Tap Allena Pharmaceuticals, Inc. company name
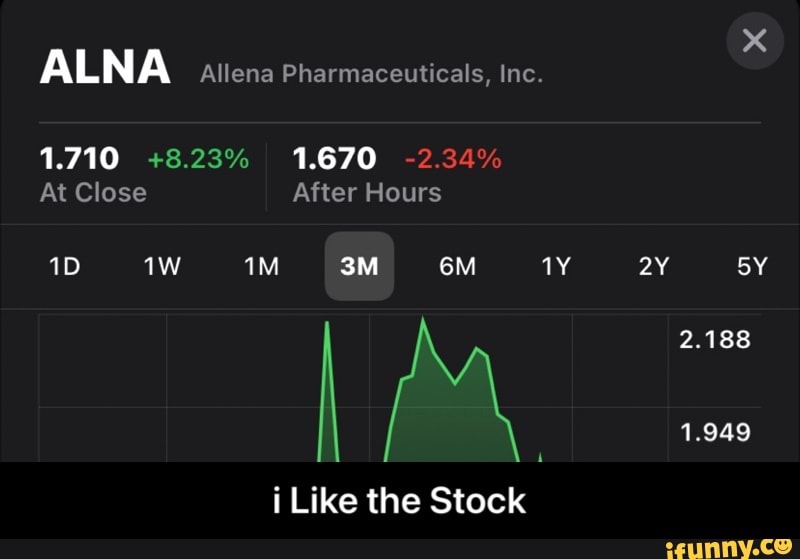 (371, 75)
